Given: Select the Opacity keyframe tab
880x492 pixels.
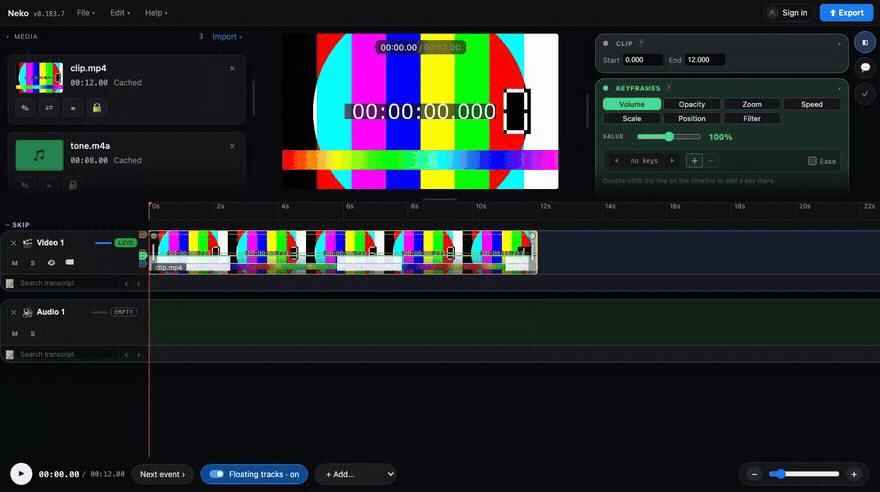Looking at the screenshot, I should [692, 104].
